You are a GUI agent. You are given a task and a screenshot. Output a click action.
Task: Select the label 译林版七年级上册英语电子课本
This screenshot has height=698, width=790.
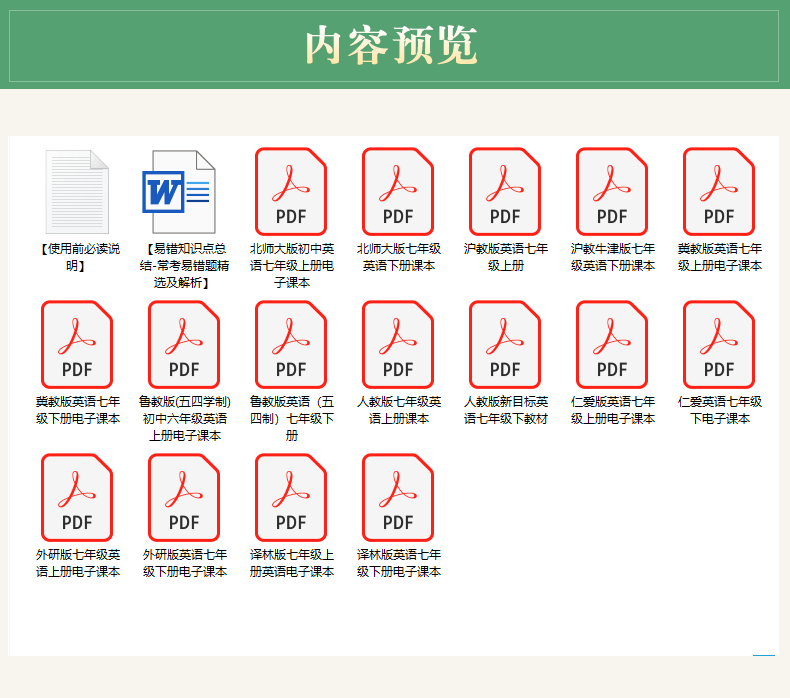click(x=292, y=563)
